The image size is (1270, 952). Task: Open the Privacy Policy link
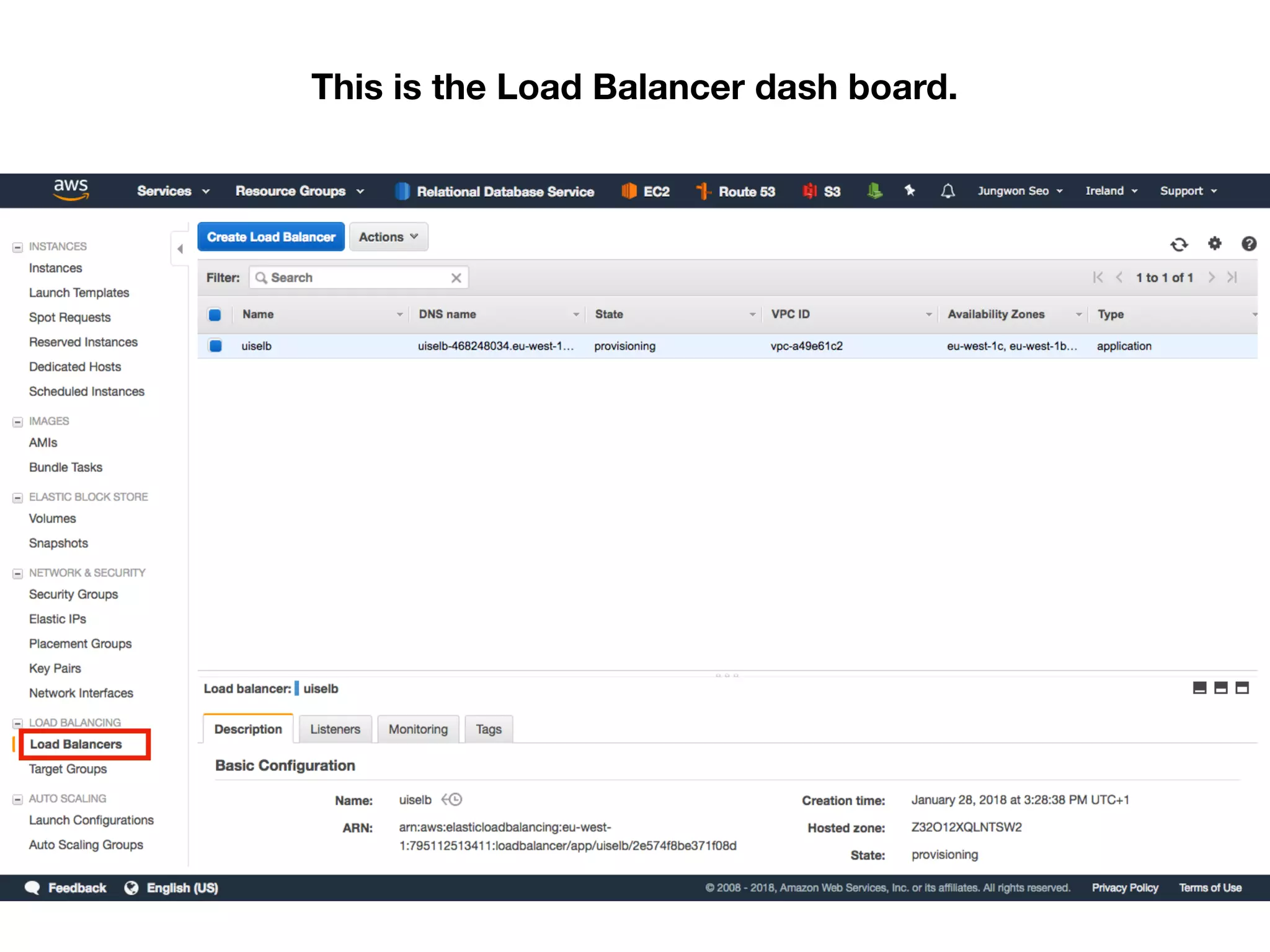(1125, 888)
